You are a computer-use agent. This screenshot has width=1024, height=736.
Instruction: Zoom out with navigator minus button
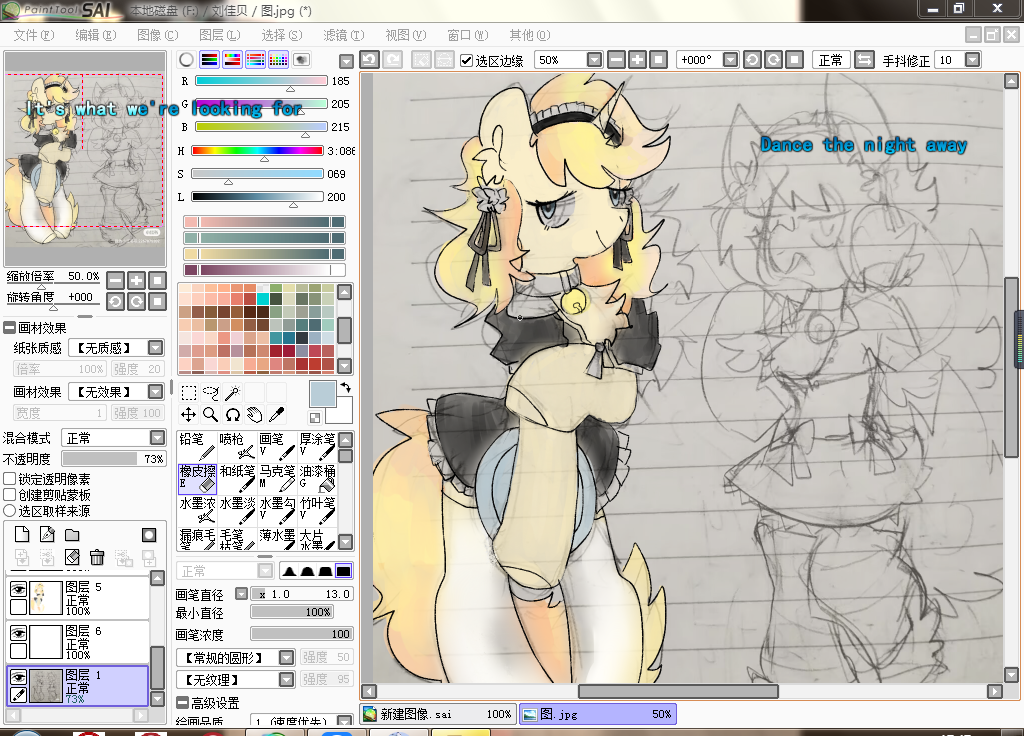pyautogui.click(x=116, y=281)
